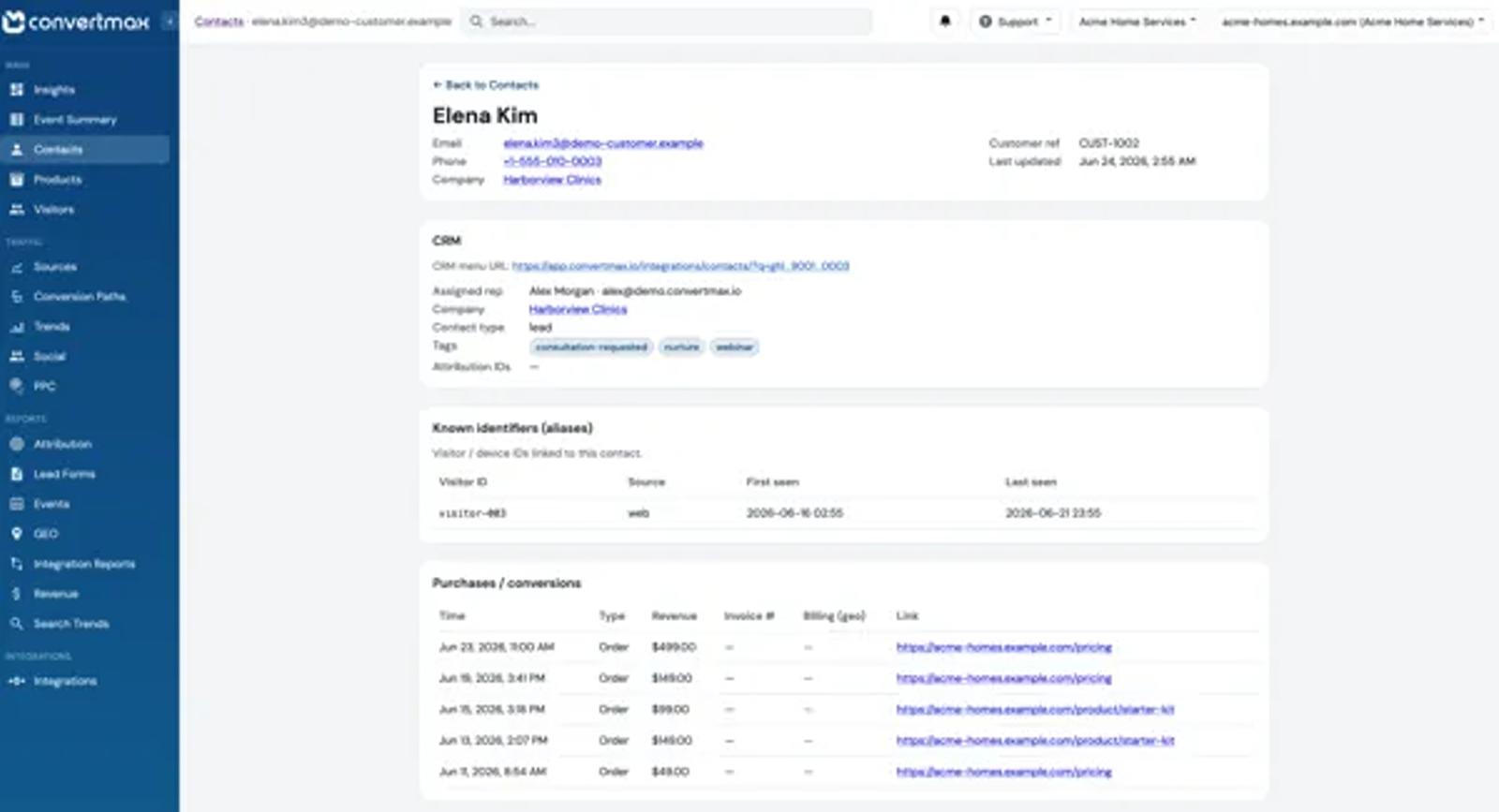The image size is (1499, 812).
Task: Select the GEO pin icon
Action: tap(16, 534)
